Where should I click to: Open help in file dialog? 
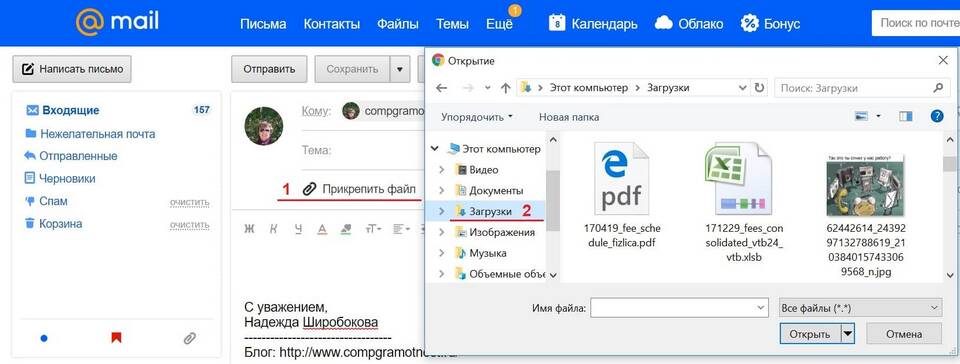click(937, 116)
